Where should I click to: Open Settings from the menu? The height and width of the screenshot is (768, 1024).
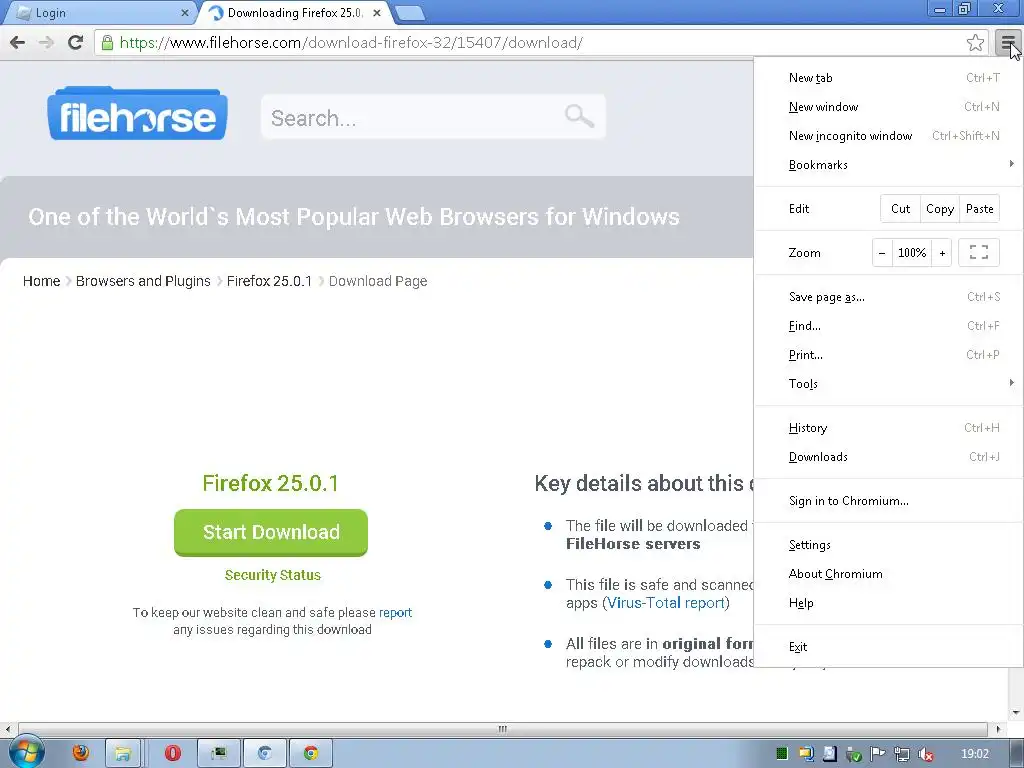tap(889, 545)
